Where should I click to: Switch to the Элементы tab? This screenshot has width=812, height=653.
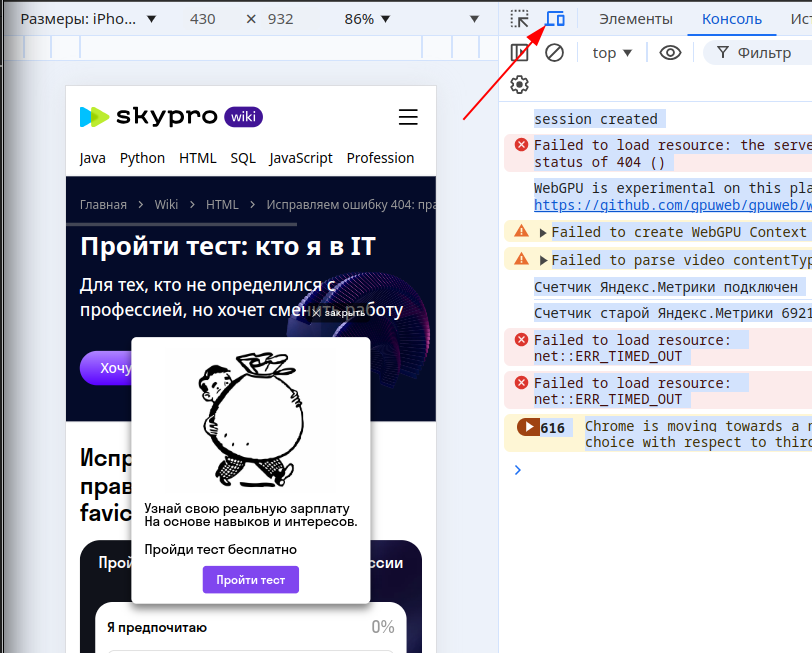pyautogui.click(x=636, y=19)
